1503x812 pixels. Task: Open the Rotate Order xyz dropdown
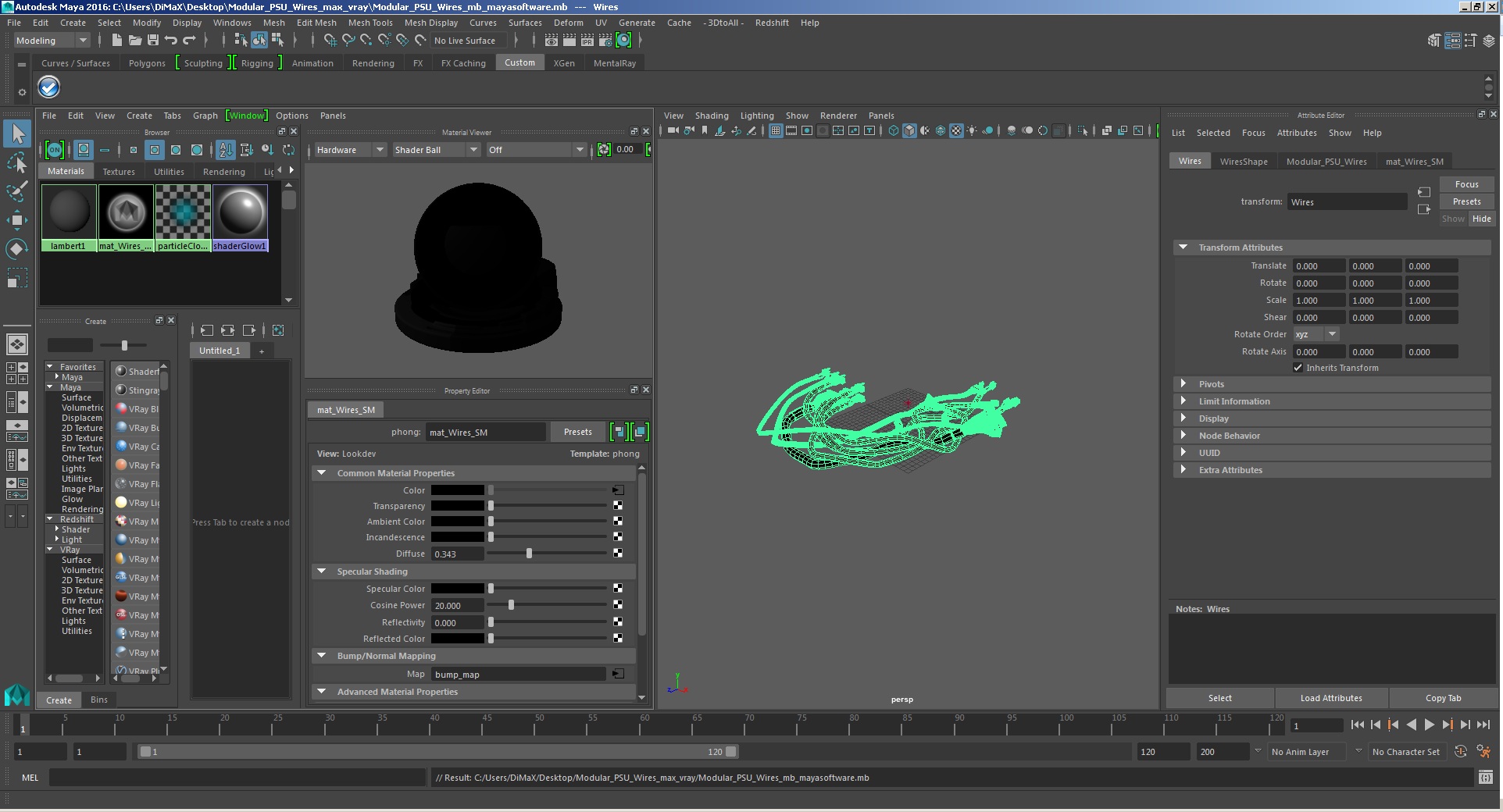point(1316,334)
